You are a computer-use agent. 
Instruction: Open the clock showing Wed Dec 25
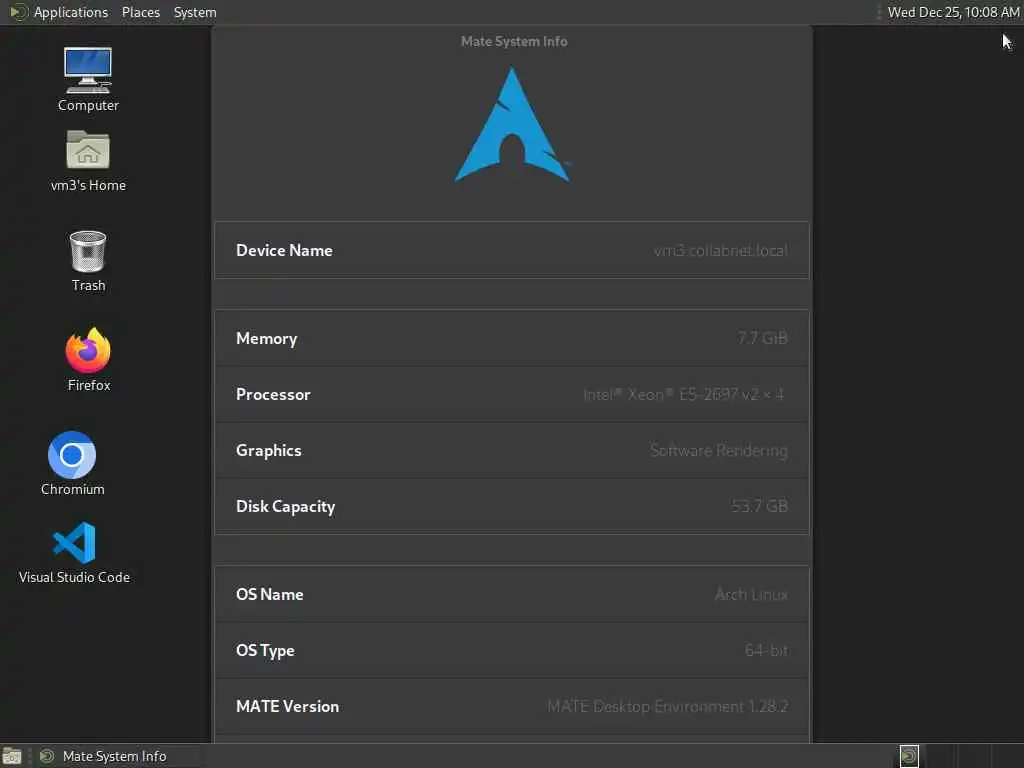pyautogui.click(x=953, y=12)
